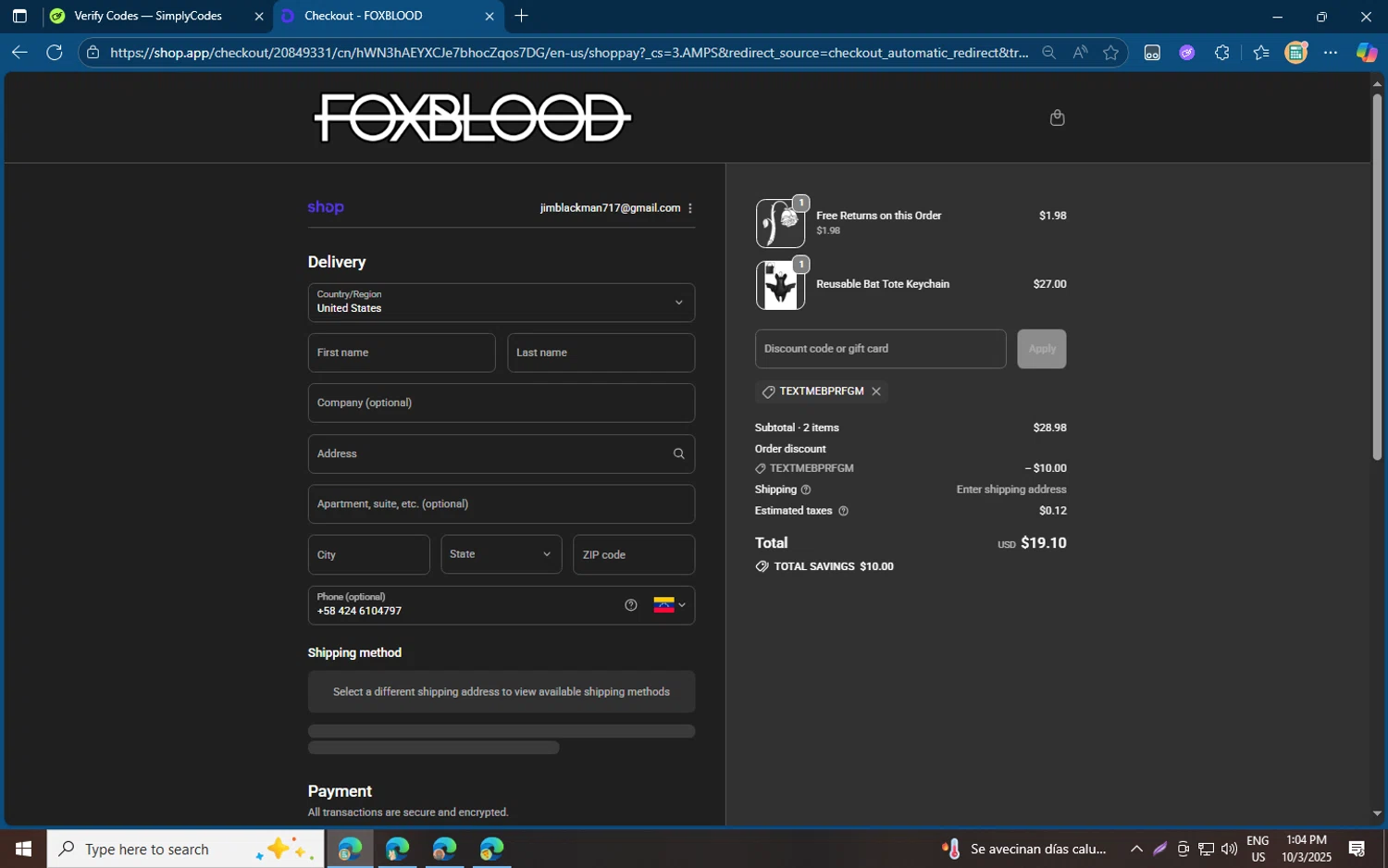Click the vertical page scrollbar
Screen dimensions: 1388x868
[1377, 278]
